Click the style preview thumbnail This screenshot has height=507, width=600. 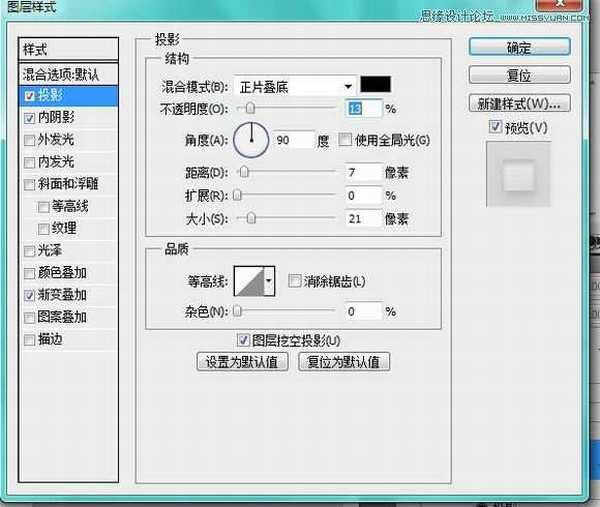tap(518, 177)
